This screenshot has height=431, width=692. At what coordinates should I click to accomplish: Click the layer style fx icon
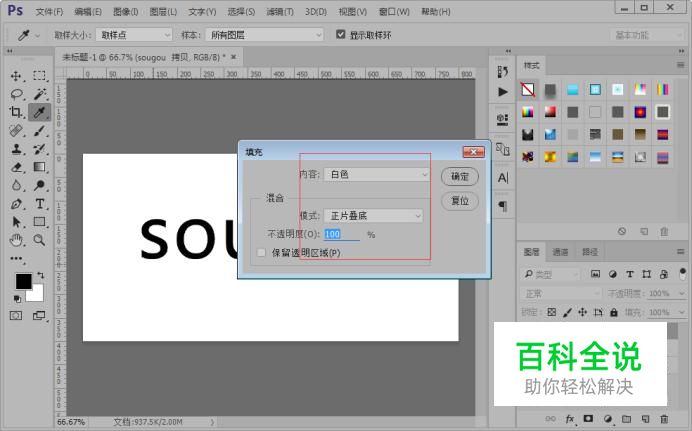click(x=570, y=419)
